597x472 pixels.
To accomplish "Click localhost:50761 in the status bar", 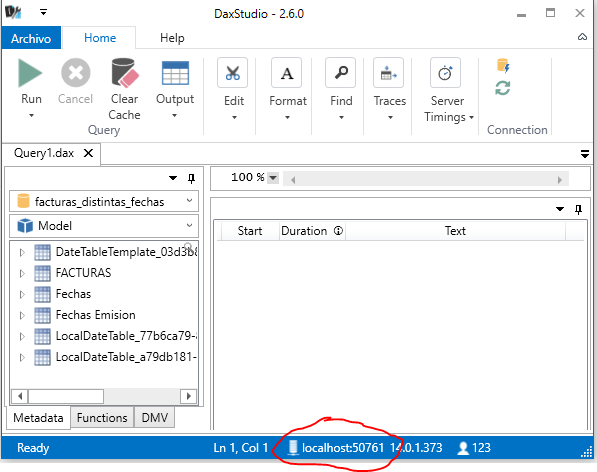I will coord(343,448).
